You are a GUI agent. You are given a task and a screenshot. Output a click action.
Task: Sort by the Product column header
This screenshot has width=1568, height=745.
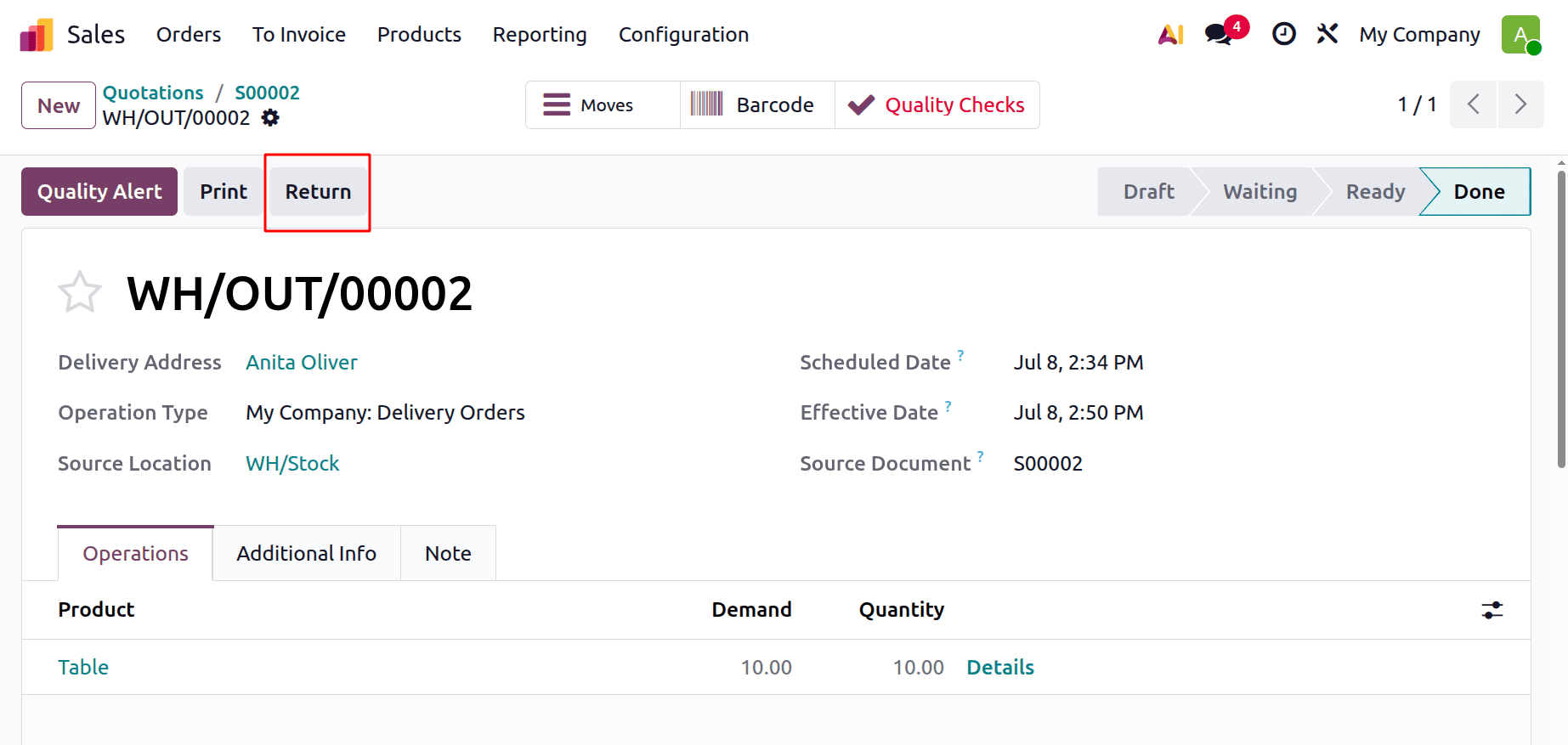[96, 610]
